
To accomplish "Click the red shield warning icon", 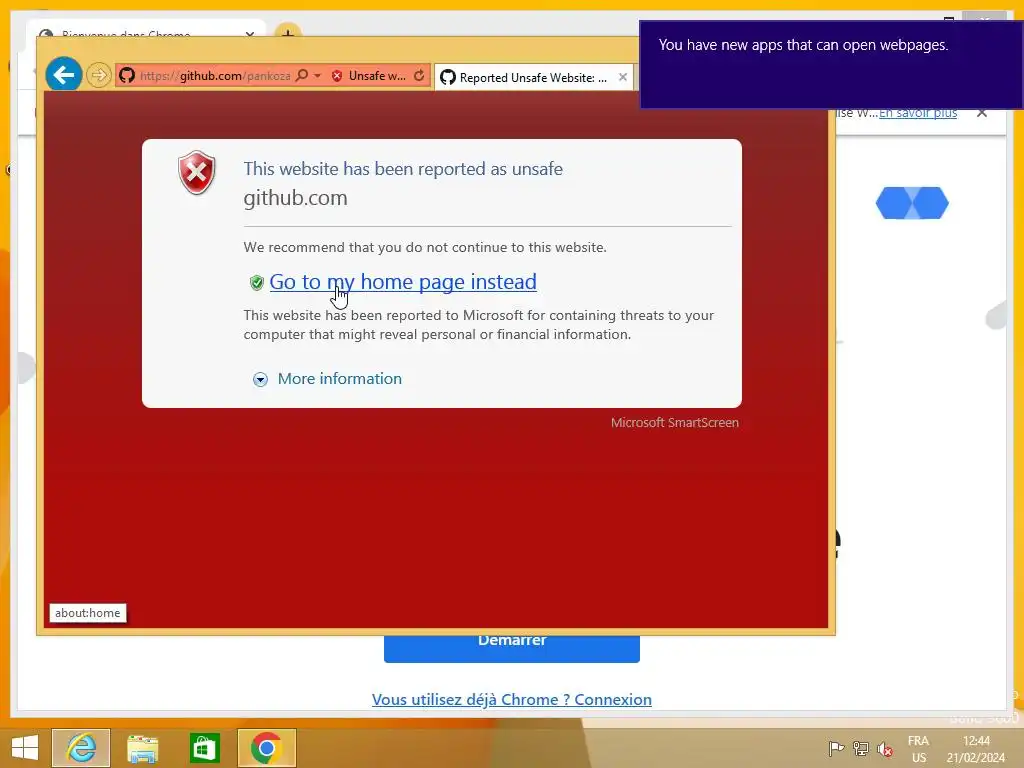I will [197, 172].
